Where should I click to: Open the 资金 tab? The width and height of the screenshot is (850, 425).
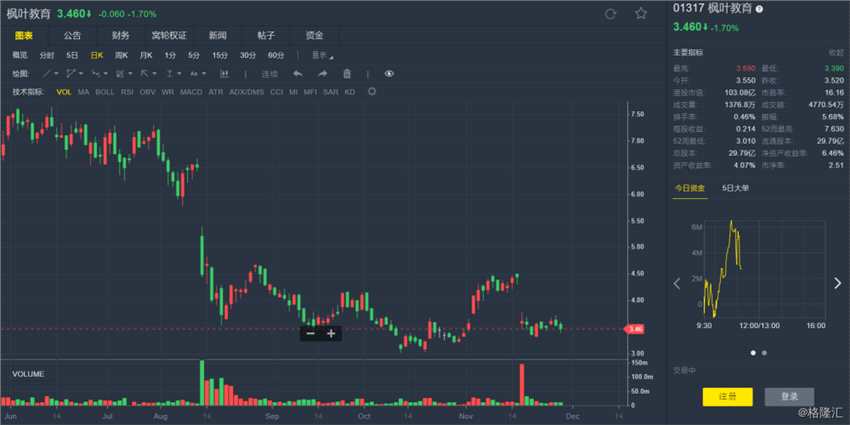click(x=314, y=36)
